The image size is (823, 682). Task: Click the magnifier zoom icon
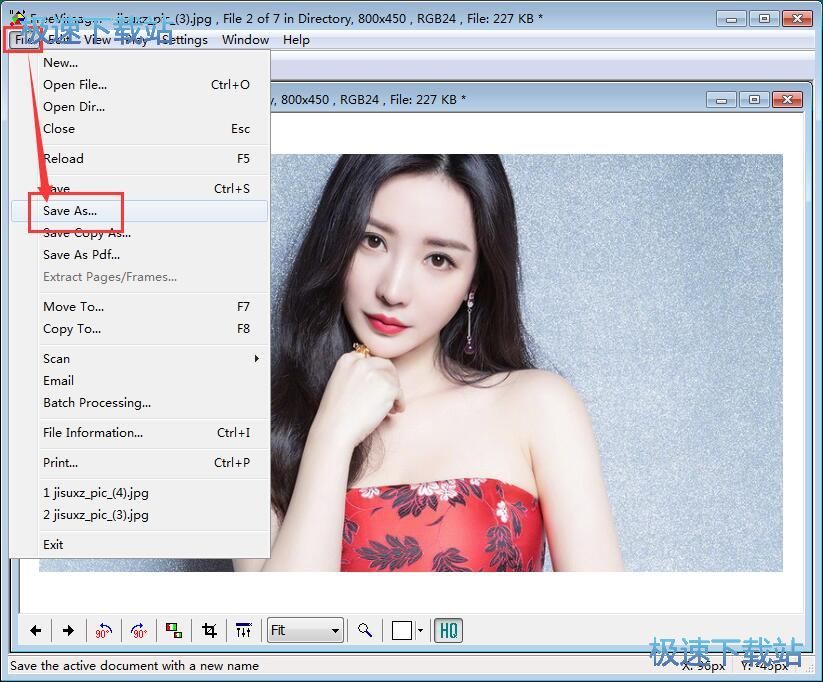[365, 630]
